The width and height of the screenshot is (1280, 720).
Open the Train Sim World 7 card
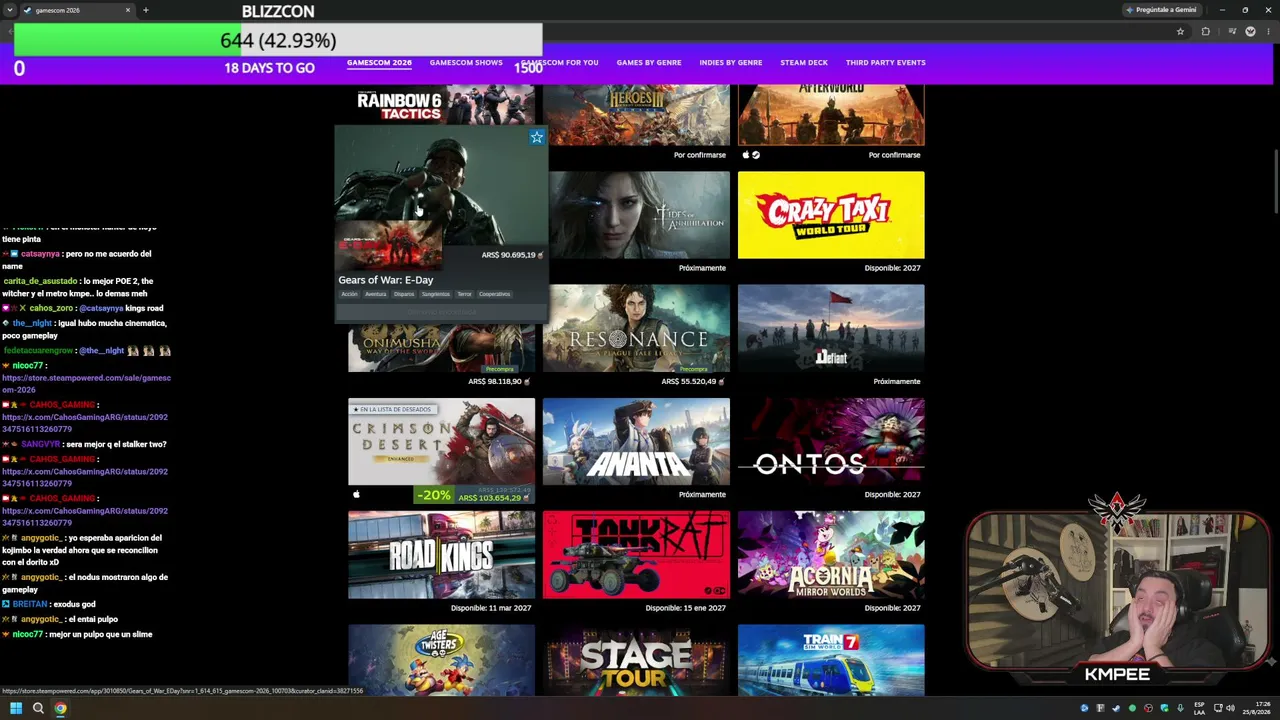pos(831,660)
